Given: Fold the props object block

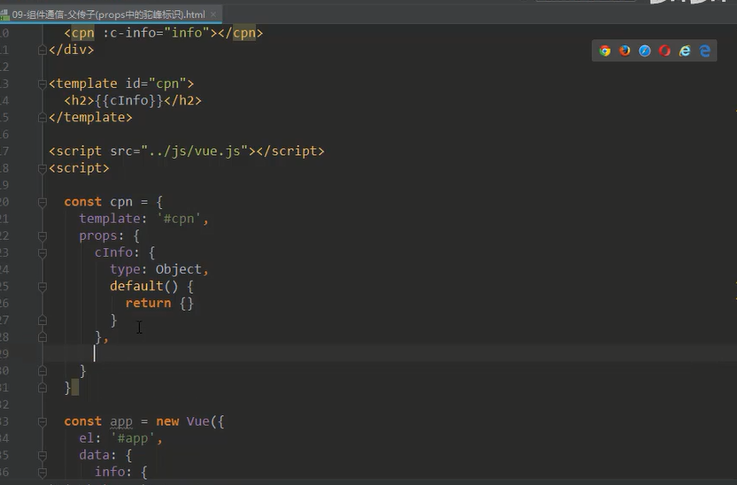Looking at the screenshot, I should point(42,236).
